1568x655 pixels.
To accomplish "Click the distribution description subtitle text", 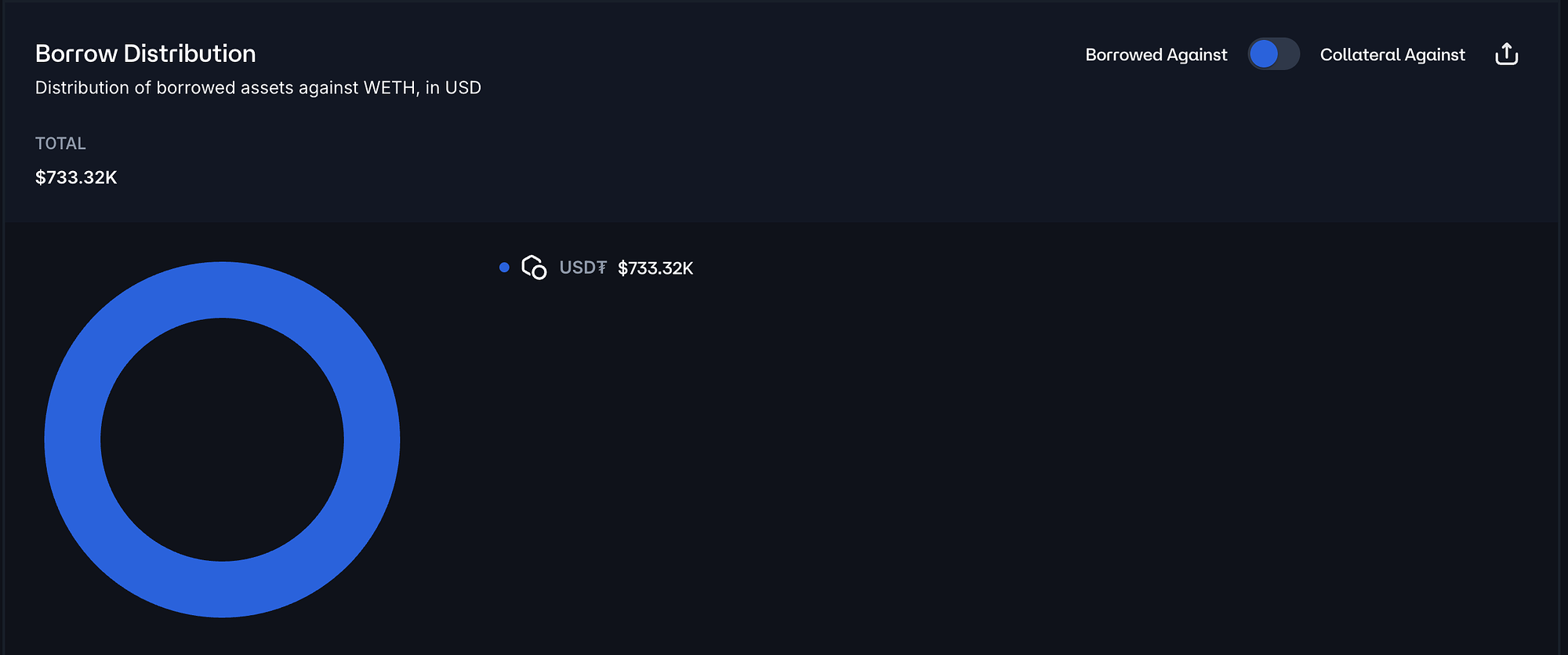I will pos(258,88).
